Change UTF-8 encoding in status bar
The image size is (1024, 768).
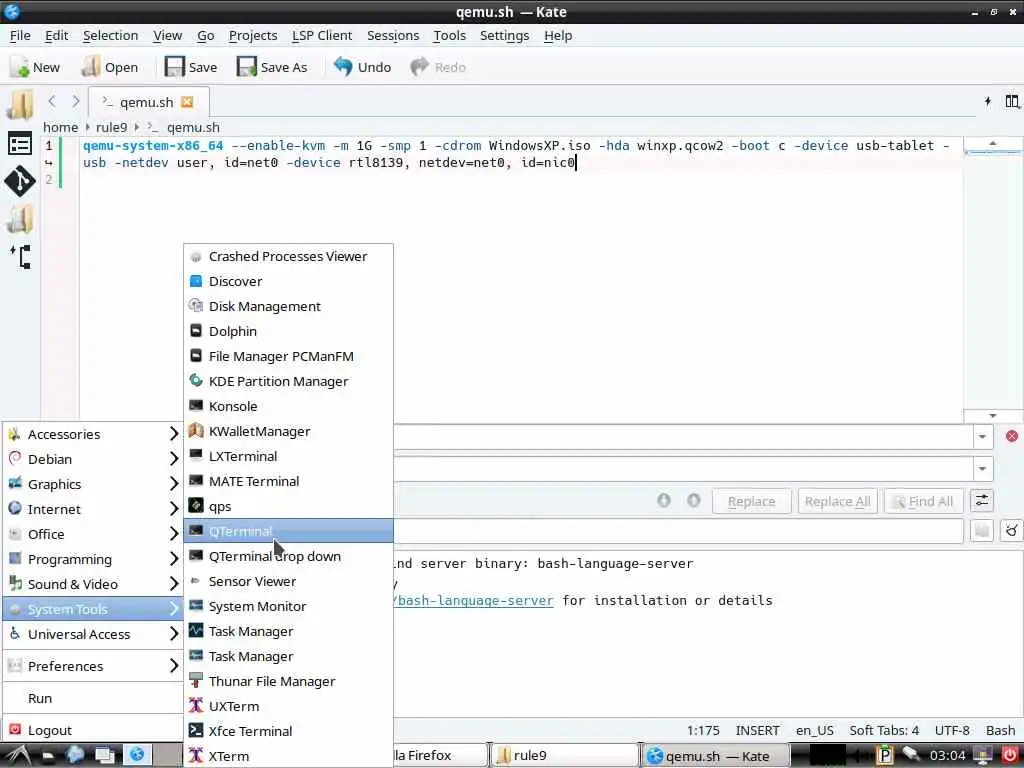click(952, 730)
